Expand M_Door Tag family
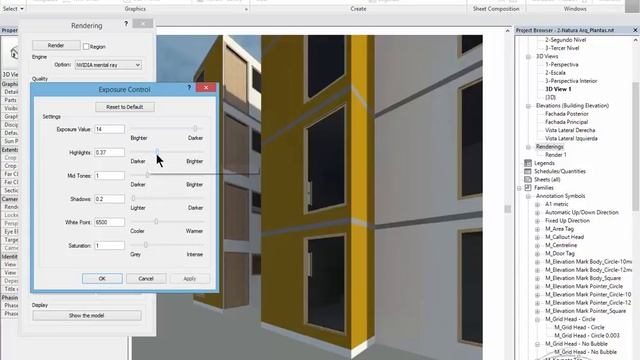The image size is (640, 360). click(x=538, y=253)
